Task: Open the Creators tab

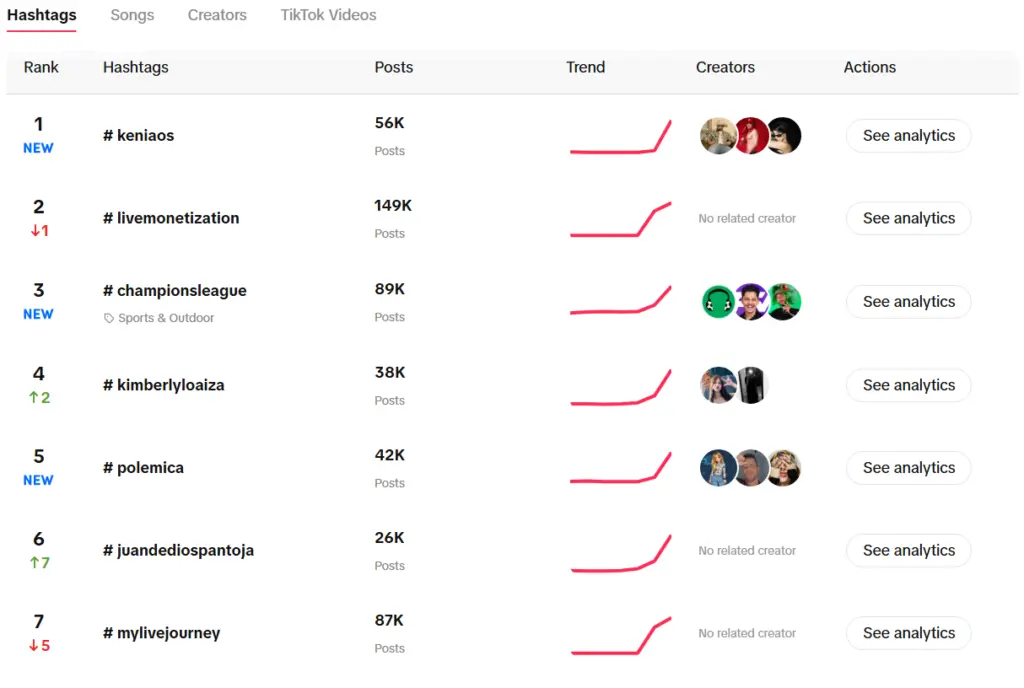Action: tap(216, 15)
